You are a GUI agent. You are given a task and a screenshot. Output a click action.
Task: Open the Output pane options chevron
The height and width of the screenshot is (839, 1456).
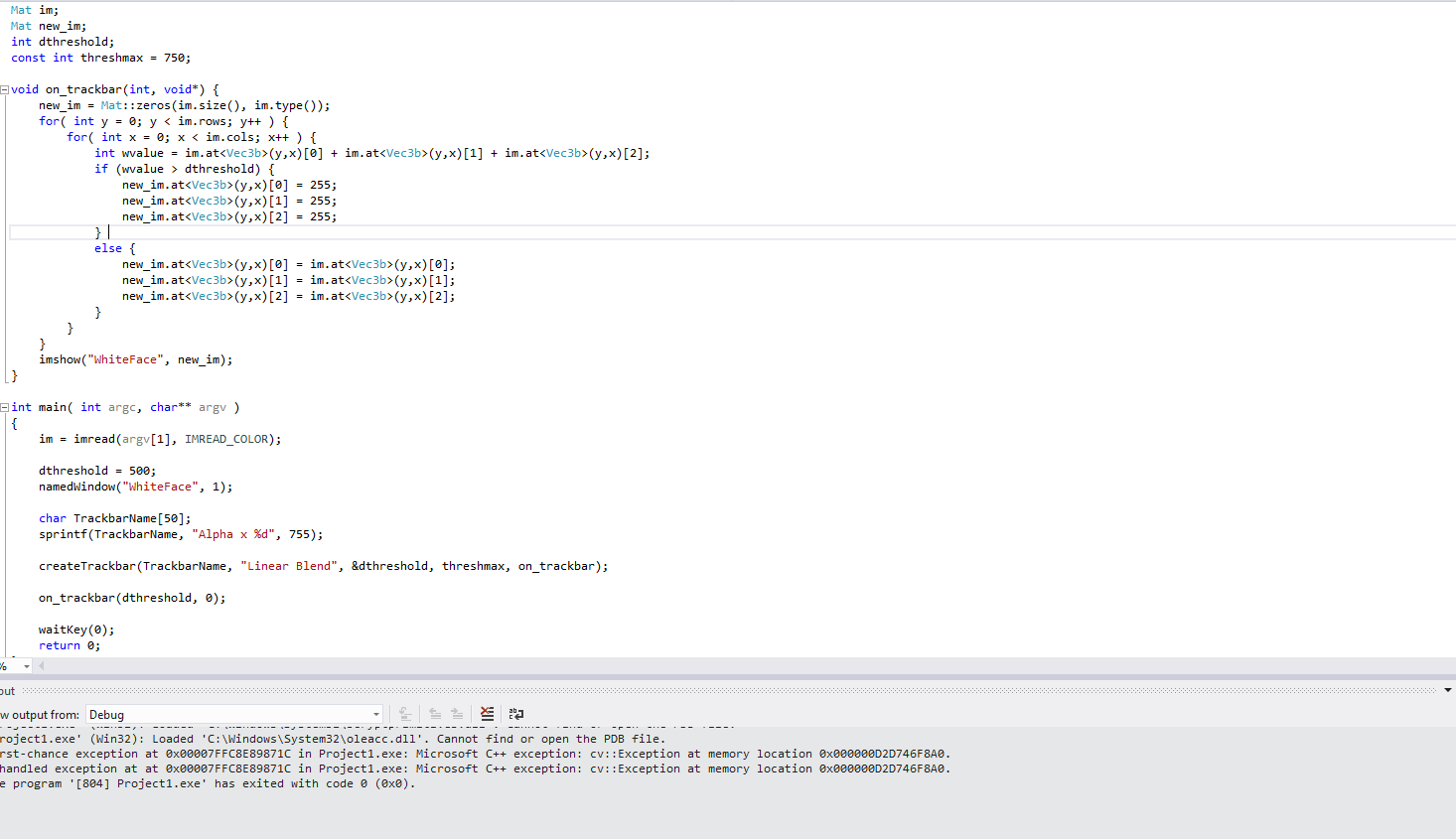1447,689
